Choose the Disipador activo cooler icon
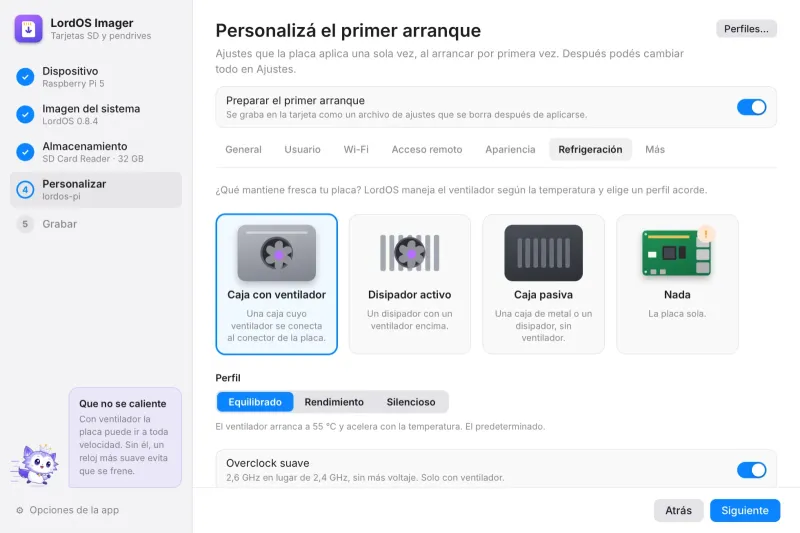The height and width of the screenshot is (533, 800). 410,253
